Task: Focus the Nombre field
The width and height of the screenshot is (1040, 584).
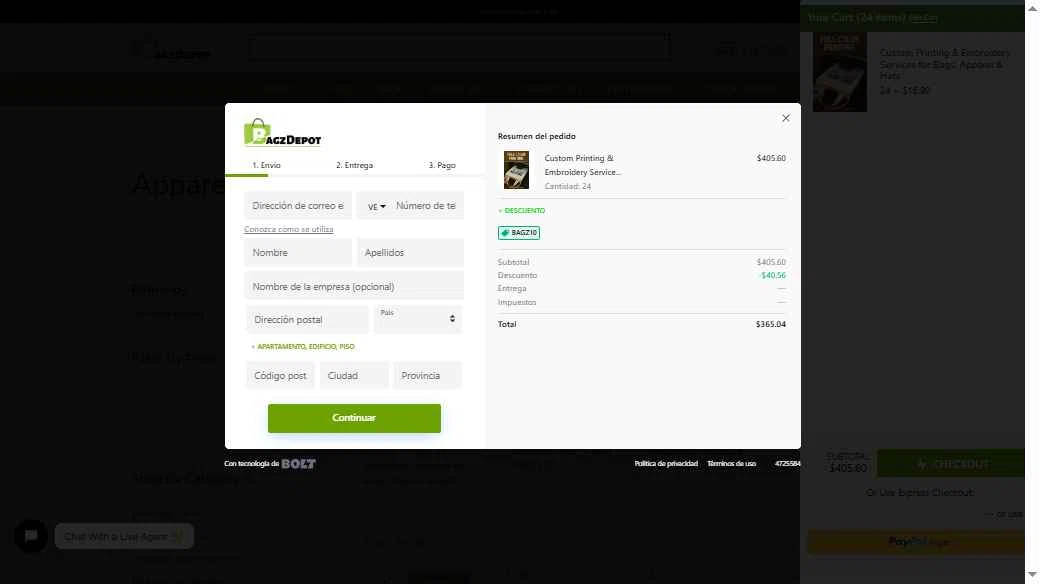Action: 298,253
